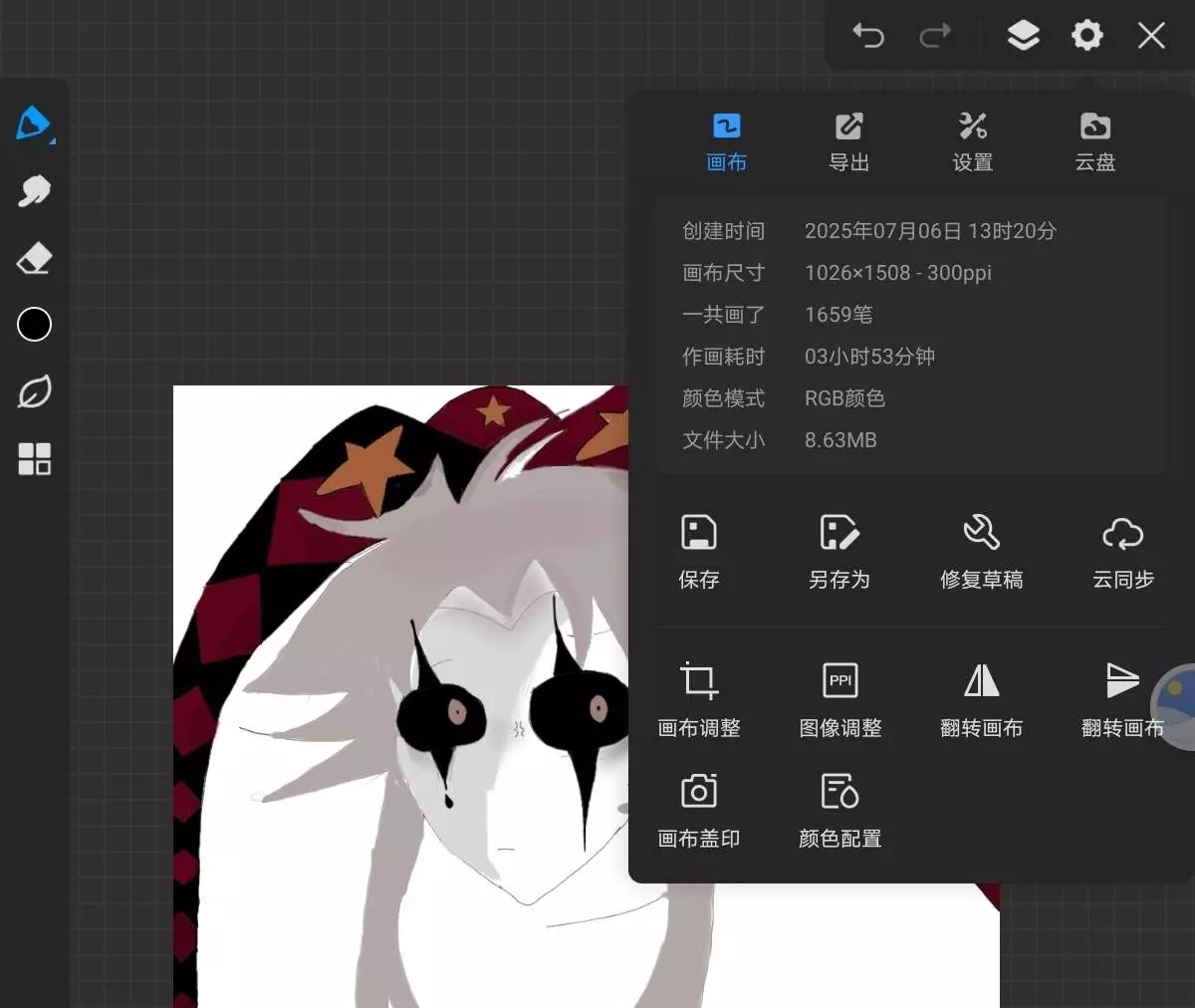This screenshot has width=1195, height=1008.
Task: Toggle the settings gear menu
Action: click(x=1086, y=37)
